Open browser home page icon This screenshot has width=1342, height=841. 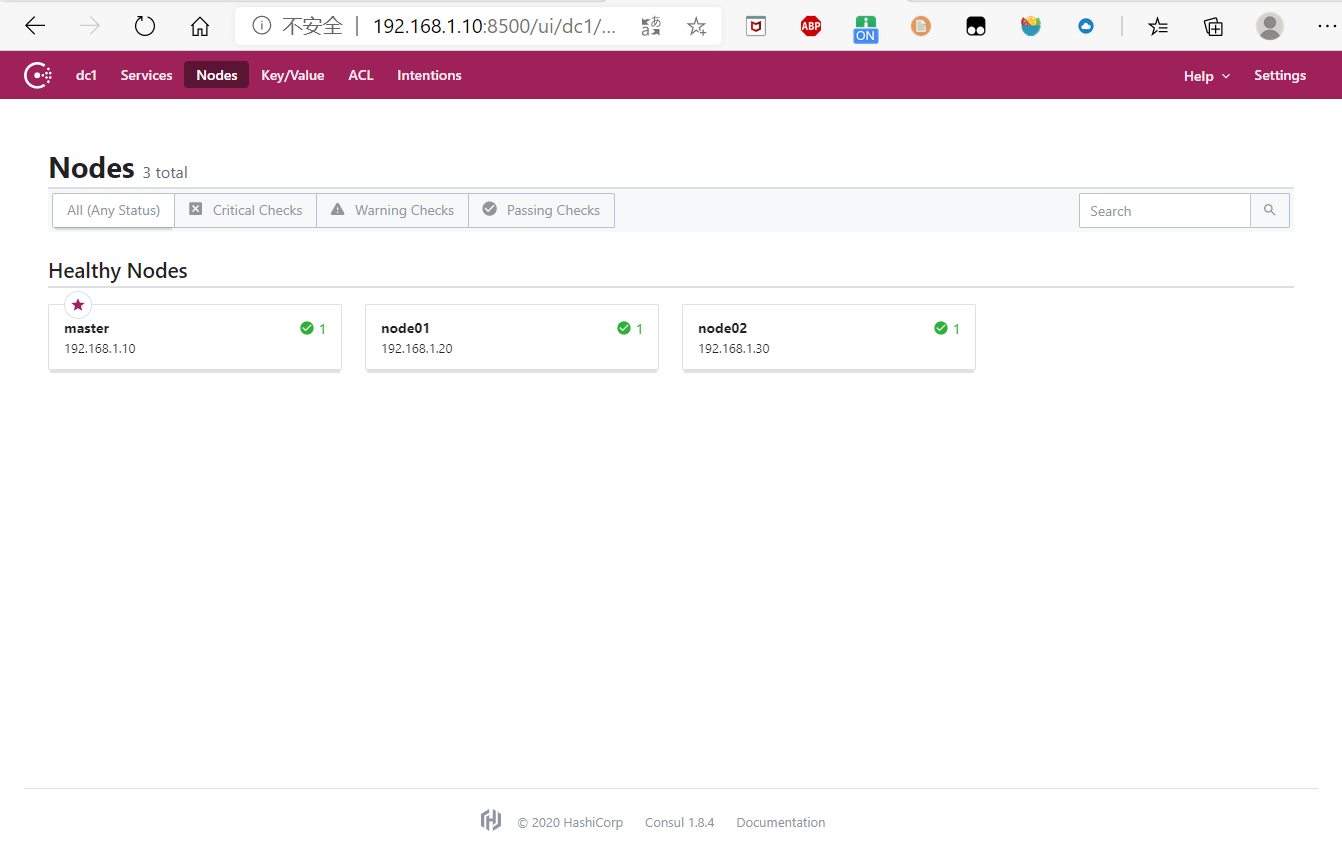(200, 27)
